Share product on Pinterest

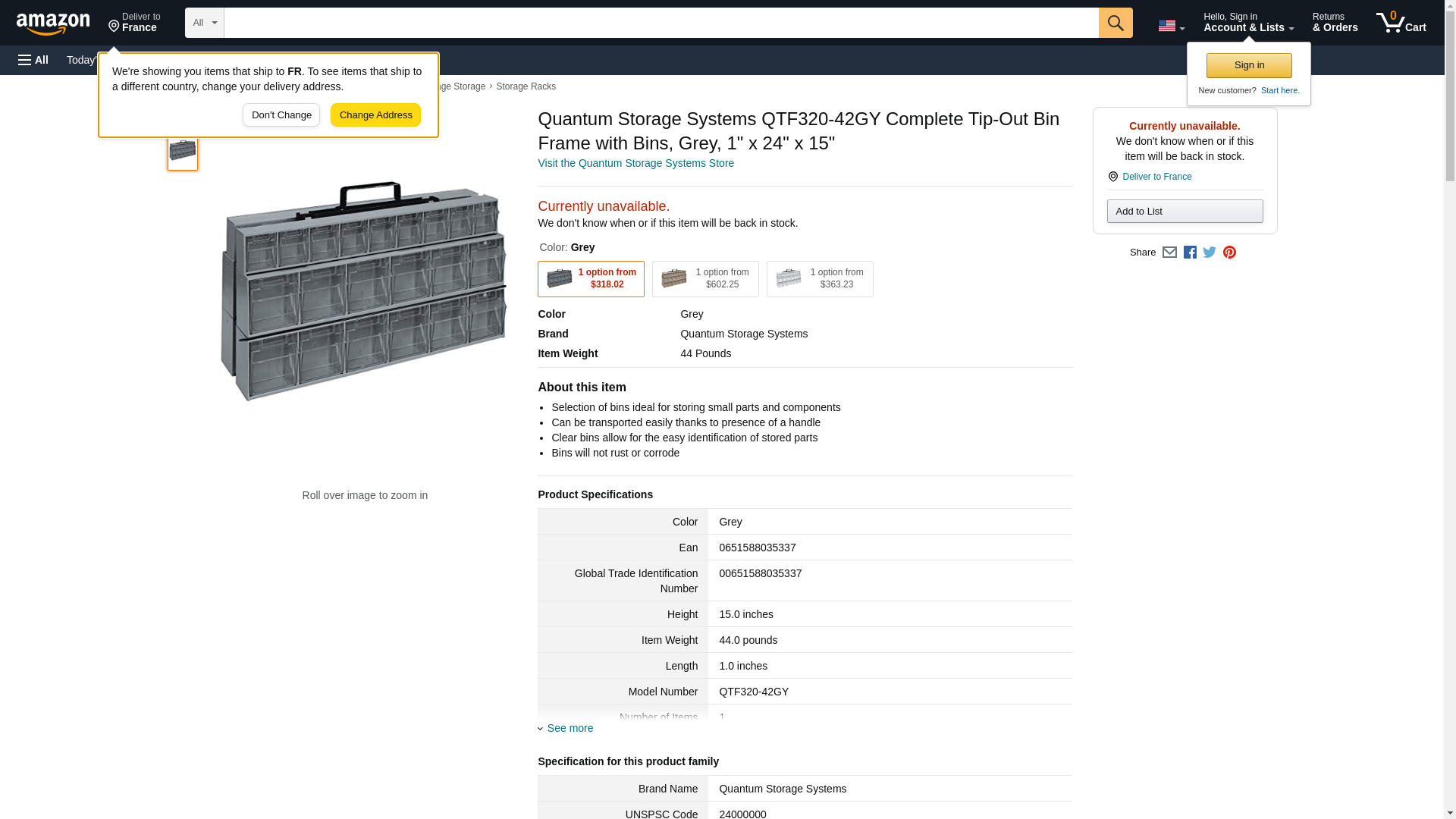pyautogui.click(x=1229, y=253)
